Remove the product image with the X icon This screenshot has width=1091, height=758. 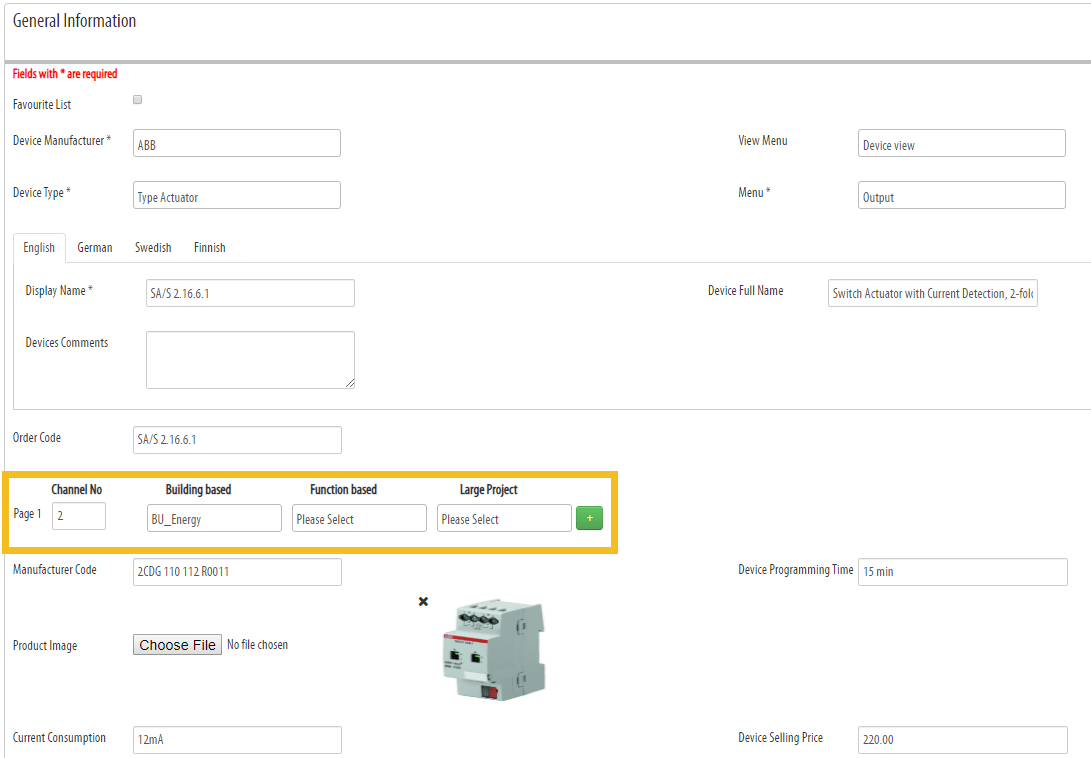(x=423, y=601)
